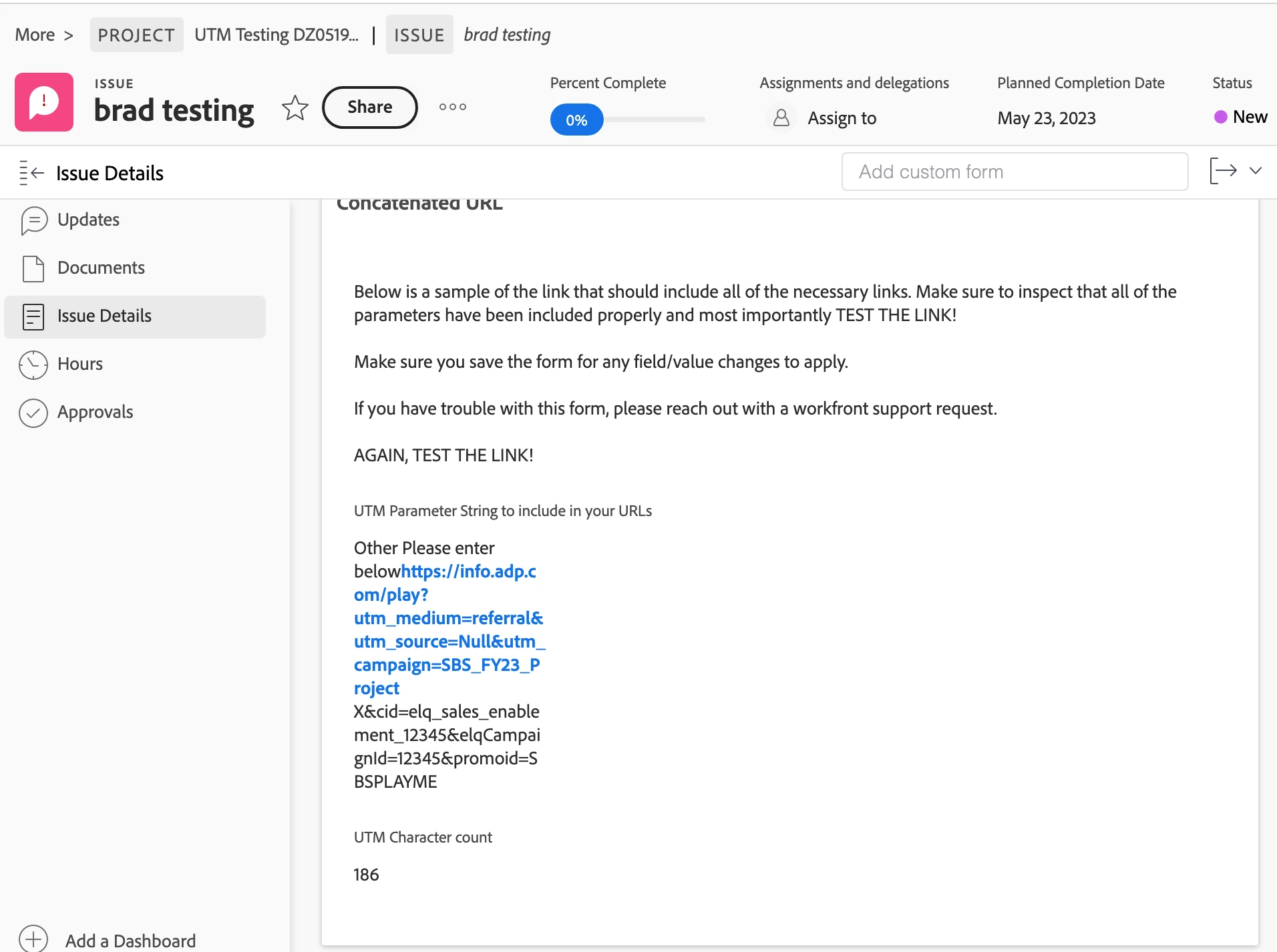
Task: Collapse the Issue Details left panel icon
Action: coord(31,173)
